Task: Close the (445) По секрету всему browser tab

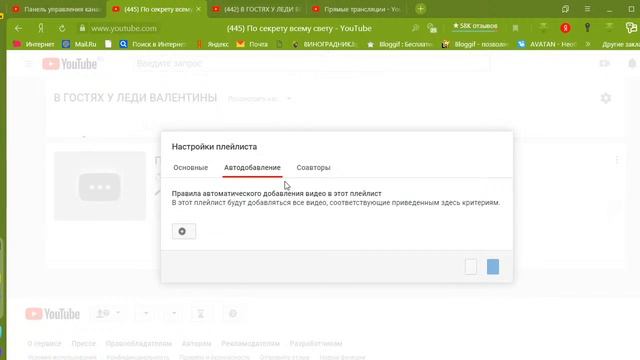Action: pos(198,9)
